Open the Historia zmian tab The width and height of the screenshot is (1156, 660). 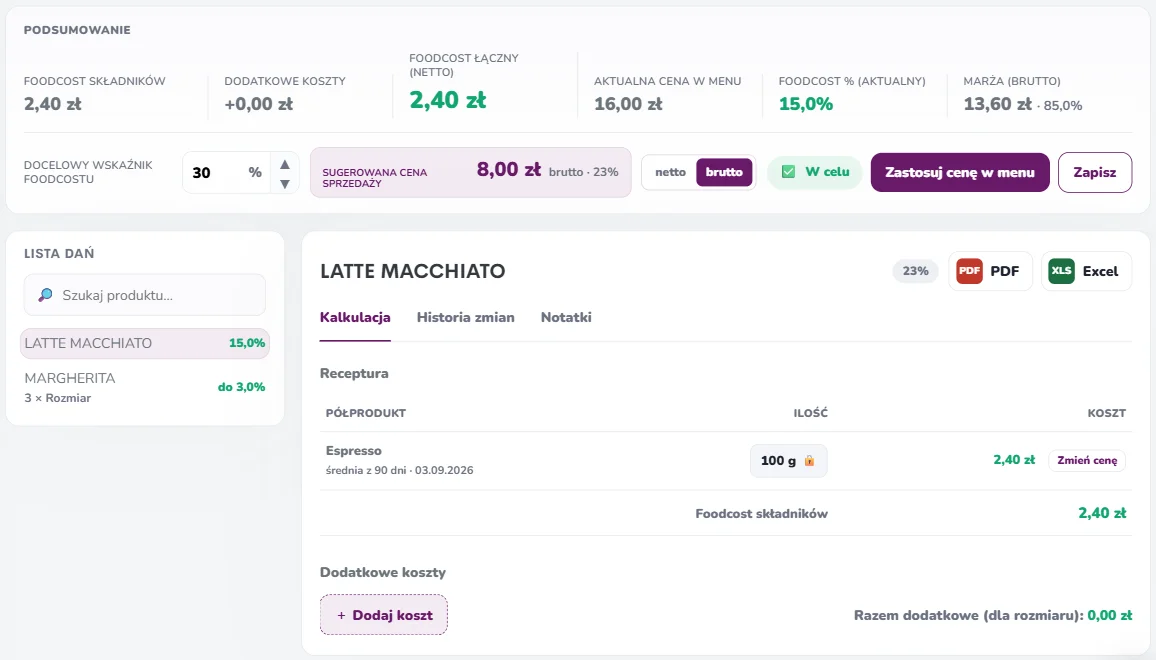pyautogui.click(x=466, y=317)
